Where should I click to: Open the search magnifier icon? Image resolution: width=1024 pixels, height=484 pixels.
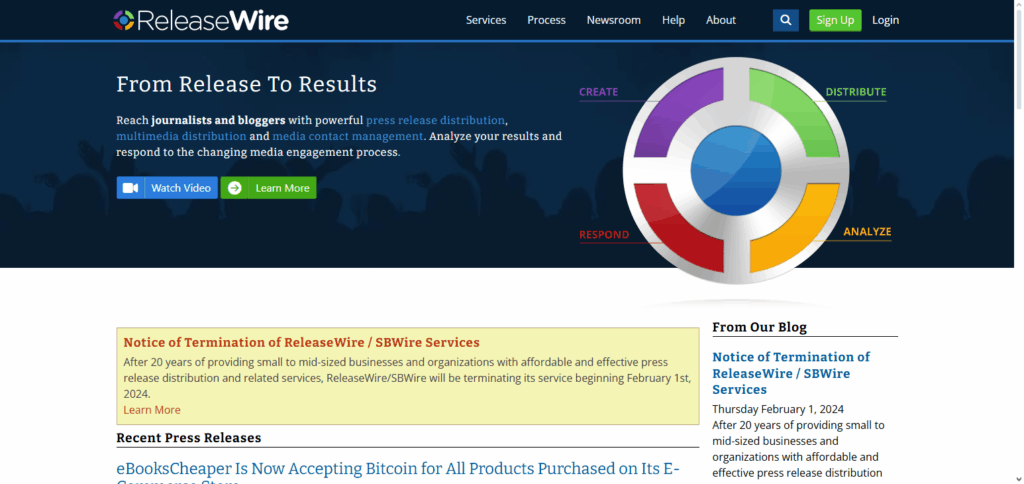coord(786,20)
